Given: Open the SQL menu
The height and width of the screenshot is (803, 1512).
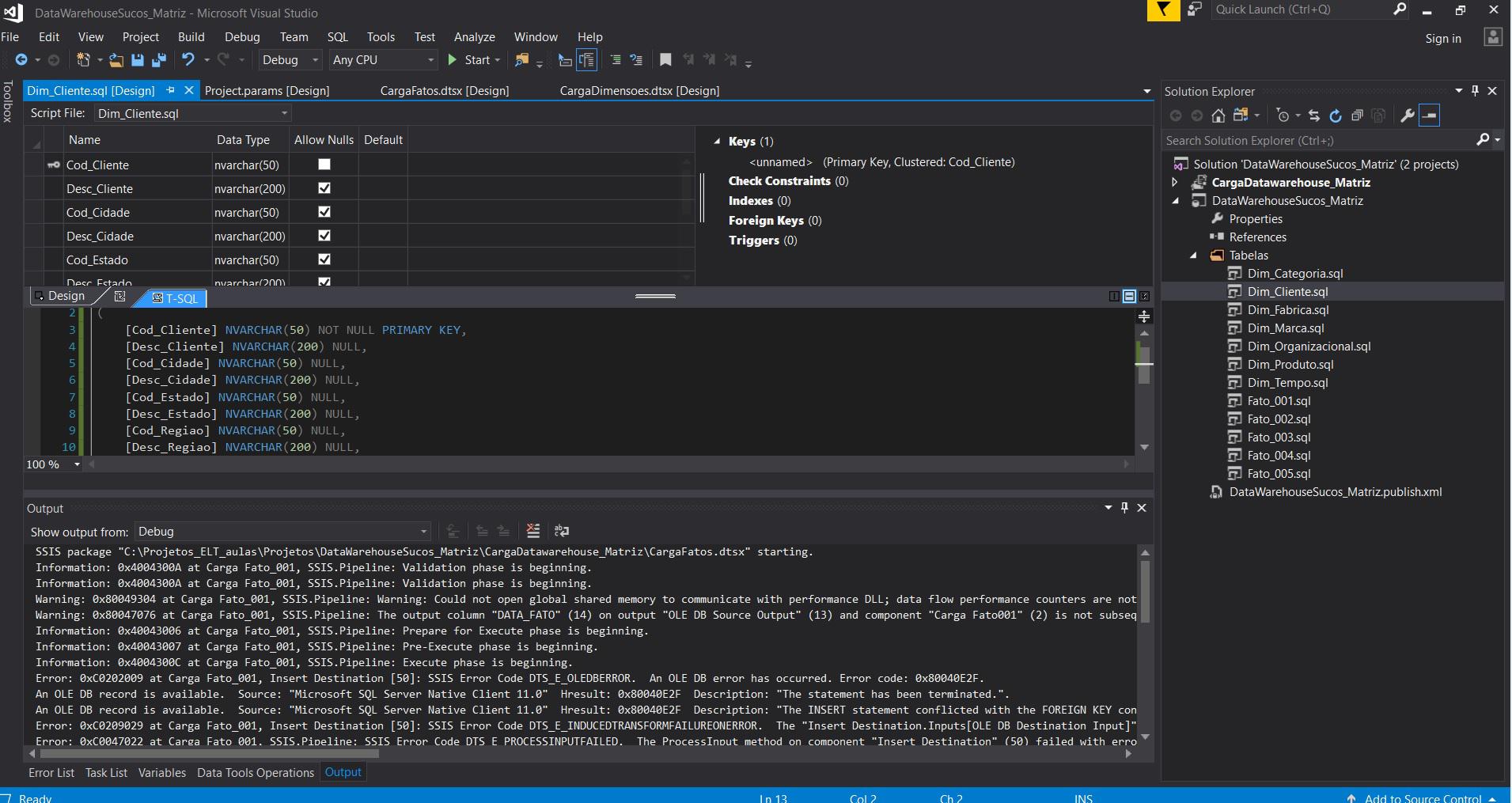Looking at the screenshot, I should 338,36.
